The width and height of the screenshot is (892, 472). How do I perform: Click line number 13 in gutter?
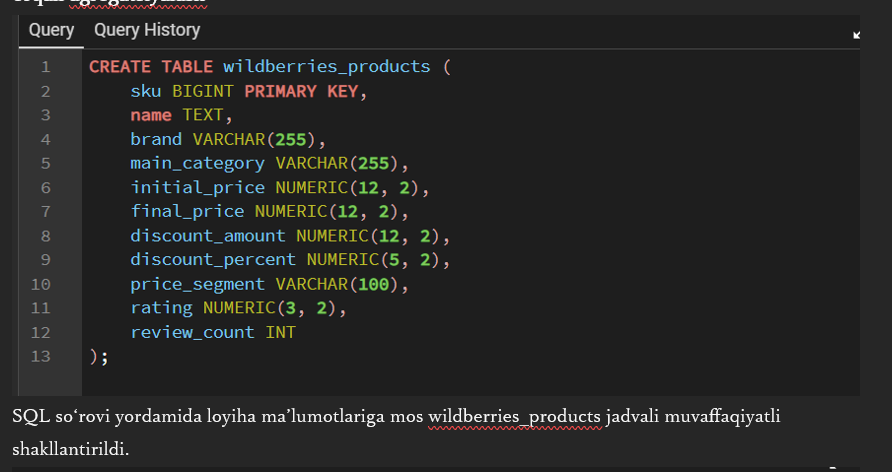[41, 356]
